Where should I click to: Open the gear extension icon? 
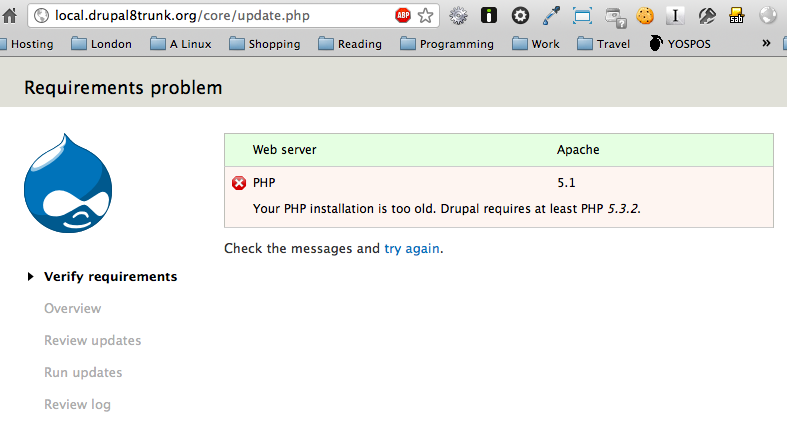pos(458,16)
